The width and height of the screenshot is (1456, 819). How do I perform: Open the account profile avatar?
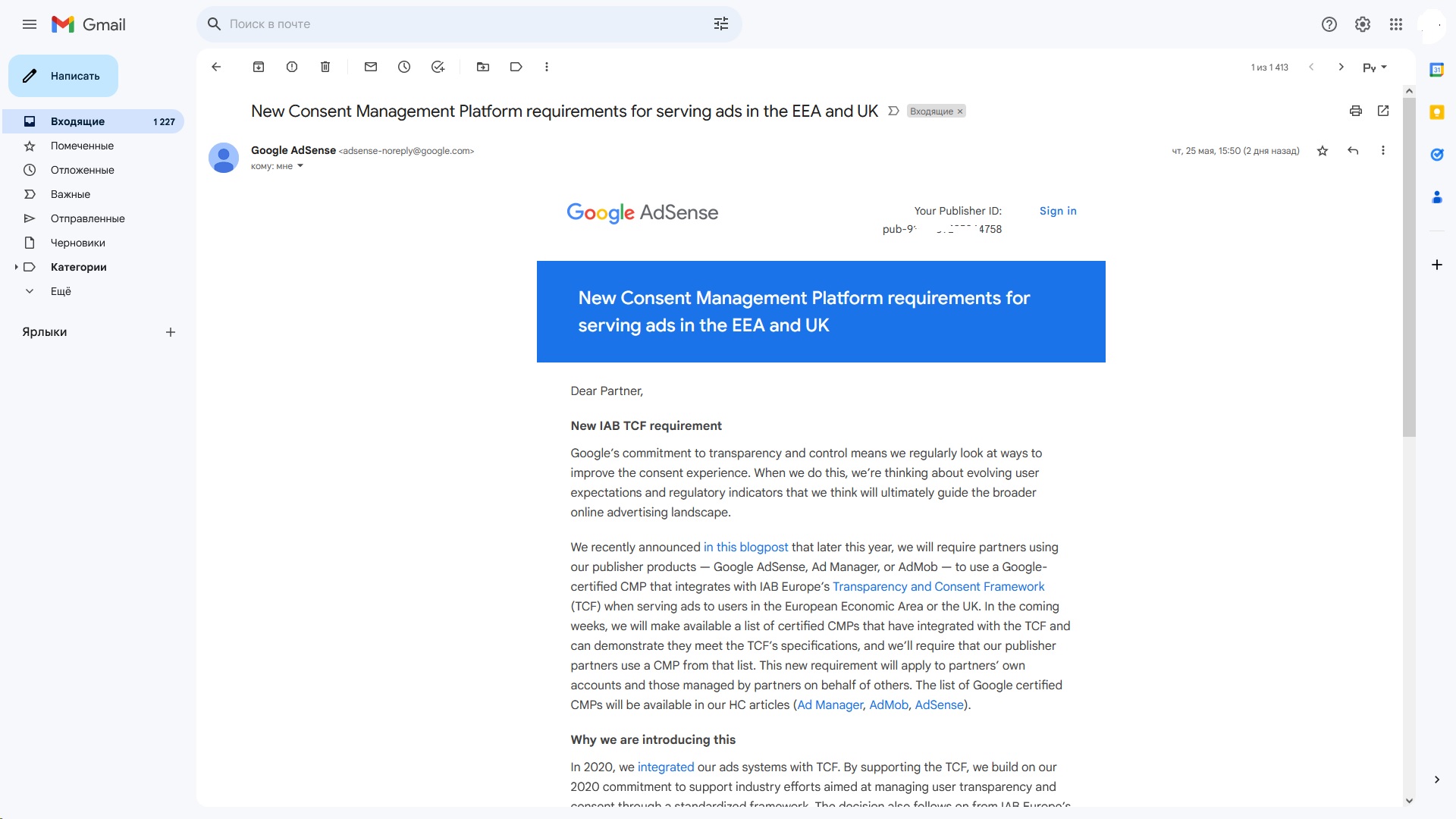click(1432, 24)
